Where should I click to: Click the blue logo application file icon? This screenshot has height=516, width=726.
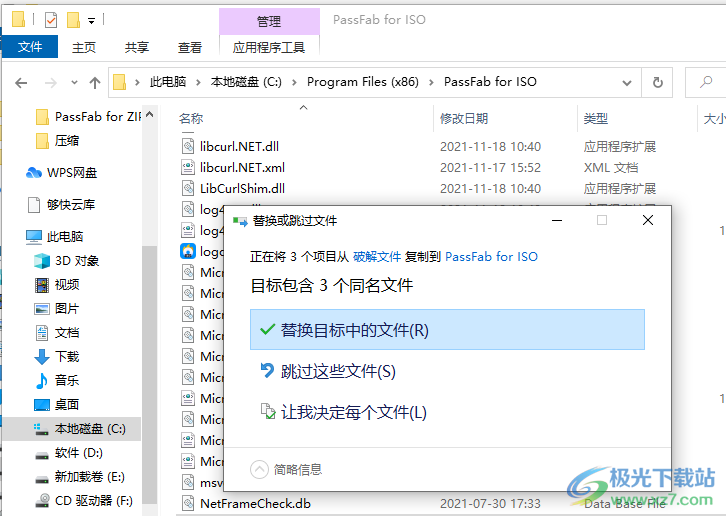point(188,251)
